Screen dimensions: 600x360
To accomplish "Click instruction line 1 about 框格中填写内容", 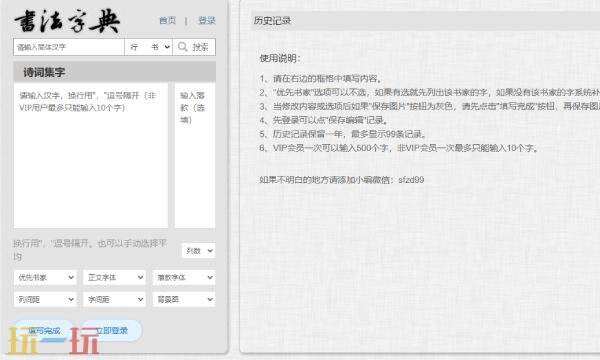I will tap(321, 79).
